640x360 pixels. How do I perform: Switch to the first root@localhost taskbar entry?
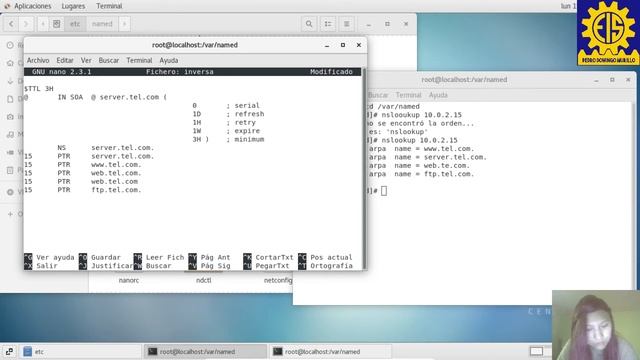pos(205,351)
